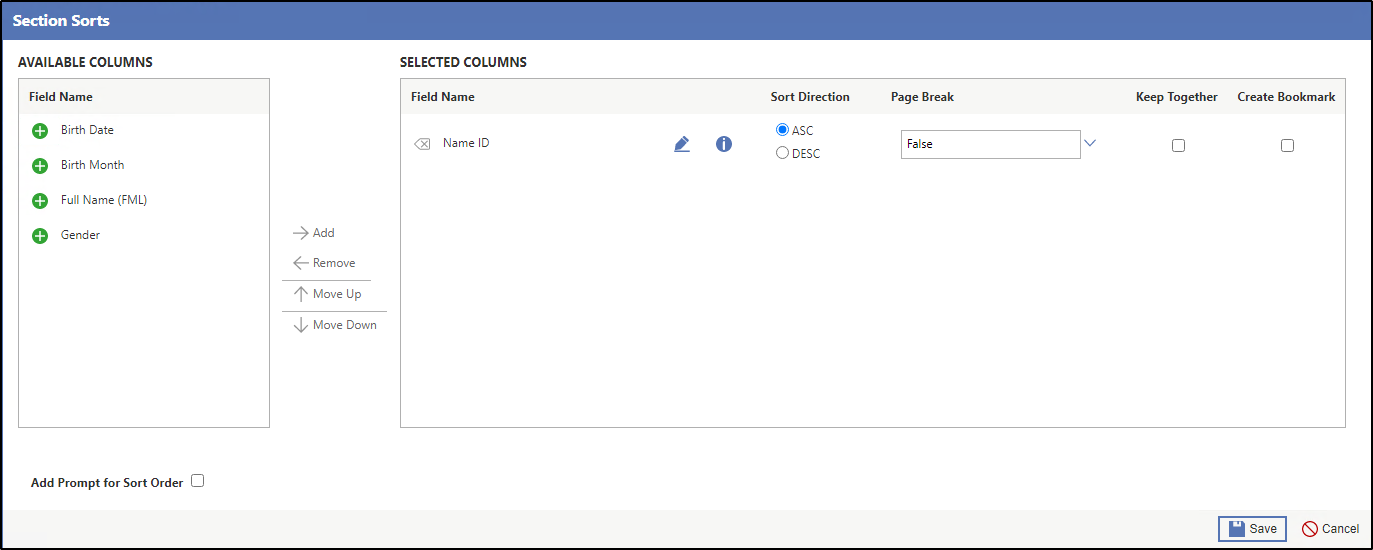Click the Page Break field showing False
1373x550 pixels.
[990, 144]
